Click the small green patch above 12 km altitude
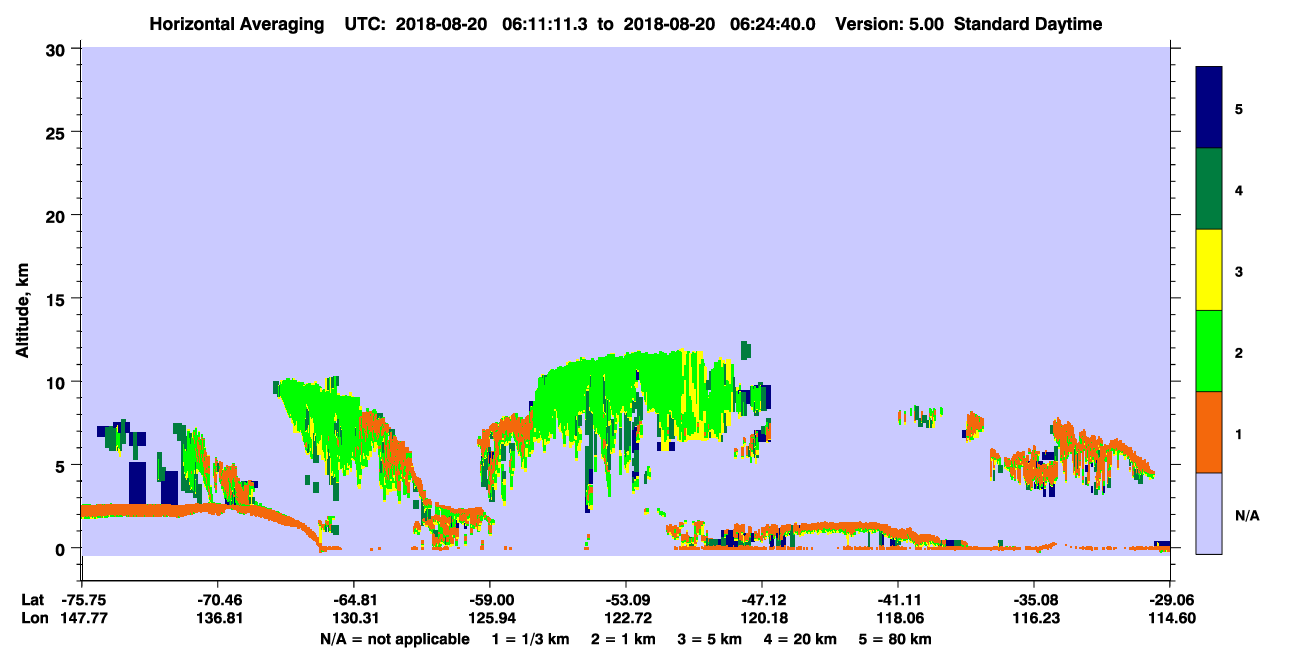 click(x=746, y=349)
